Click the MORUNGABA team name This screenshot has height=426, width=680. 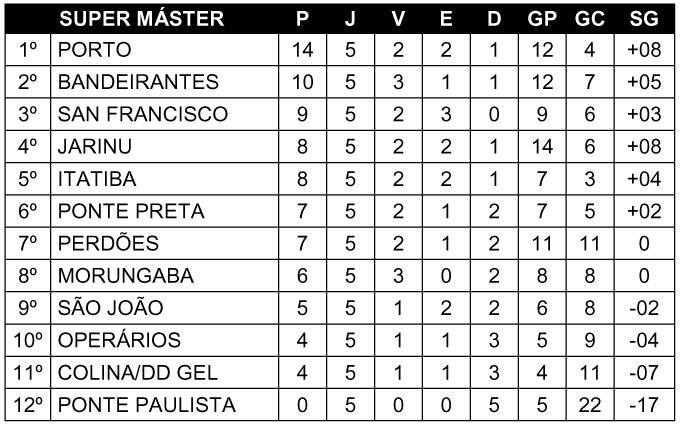pos(126,275)
